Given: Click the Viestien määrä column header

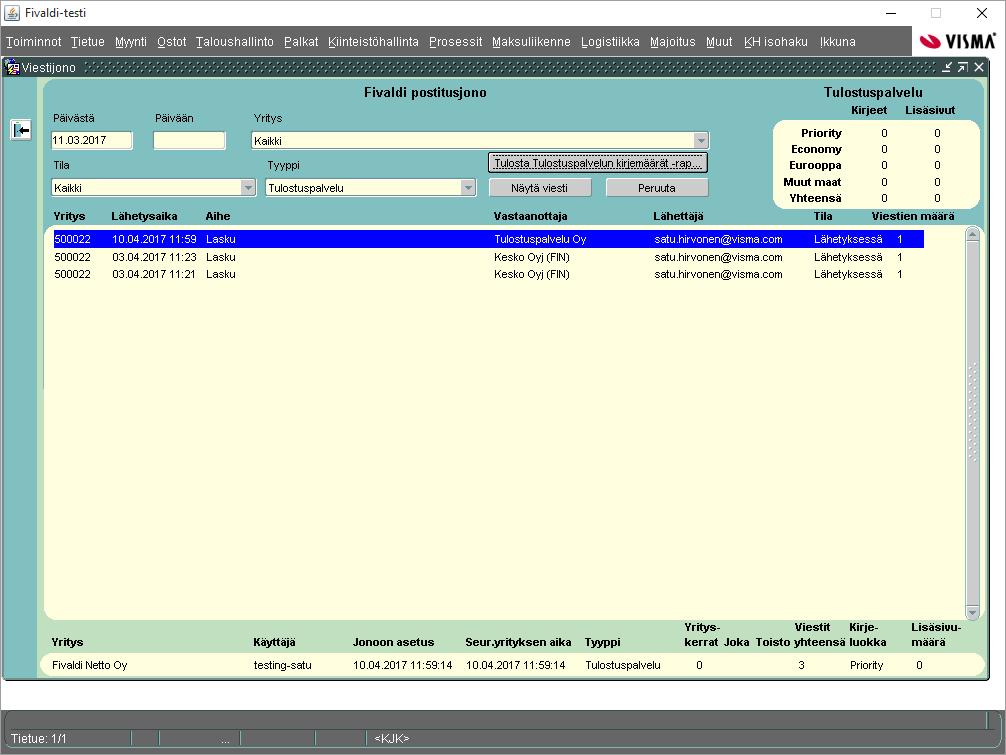Looking at the screenshot, I should tap(912, 216).
